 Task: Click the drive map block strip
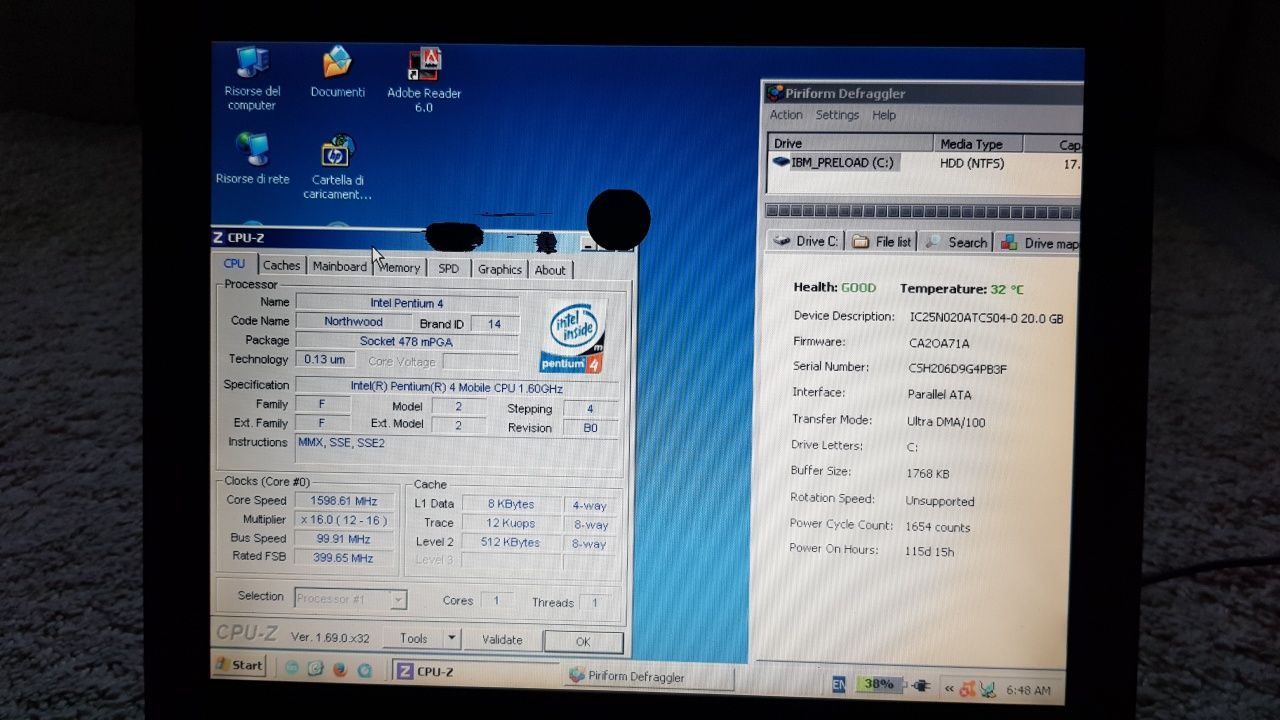922,211
